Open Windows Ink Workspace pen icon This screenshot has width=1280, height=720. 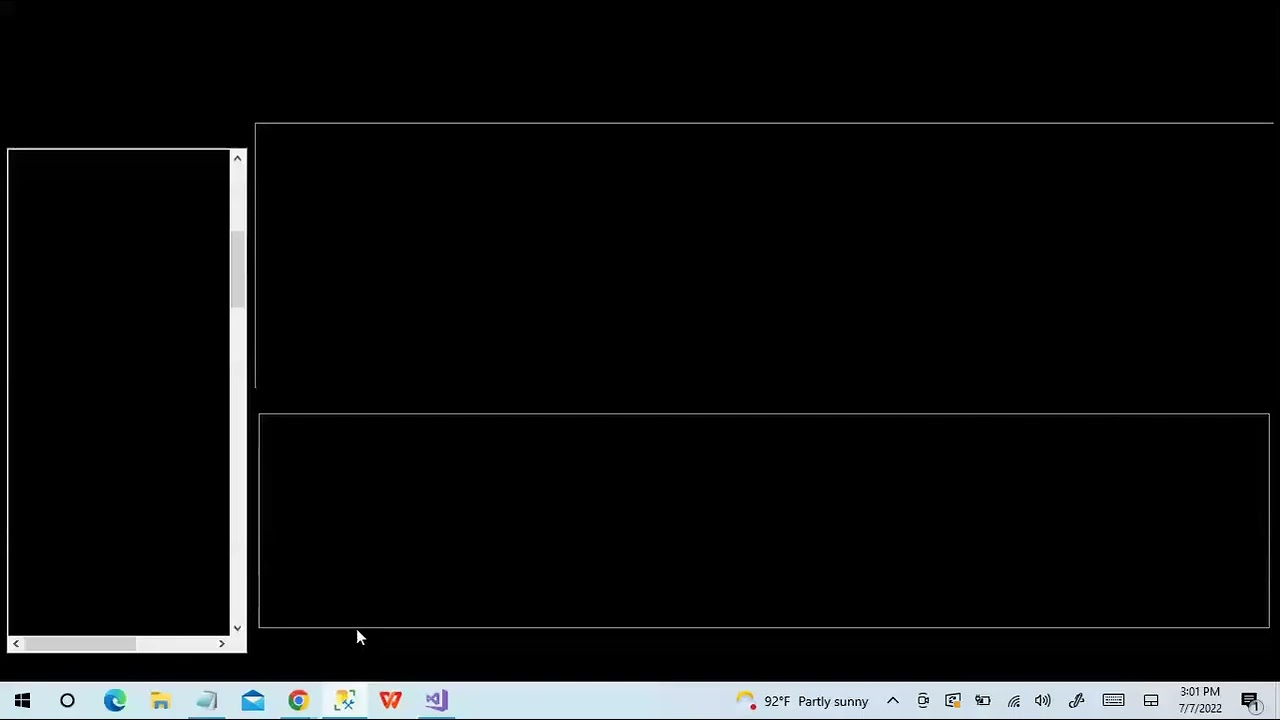tap(1076, 701)
